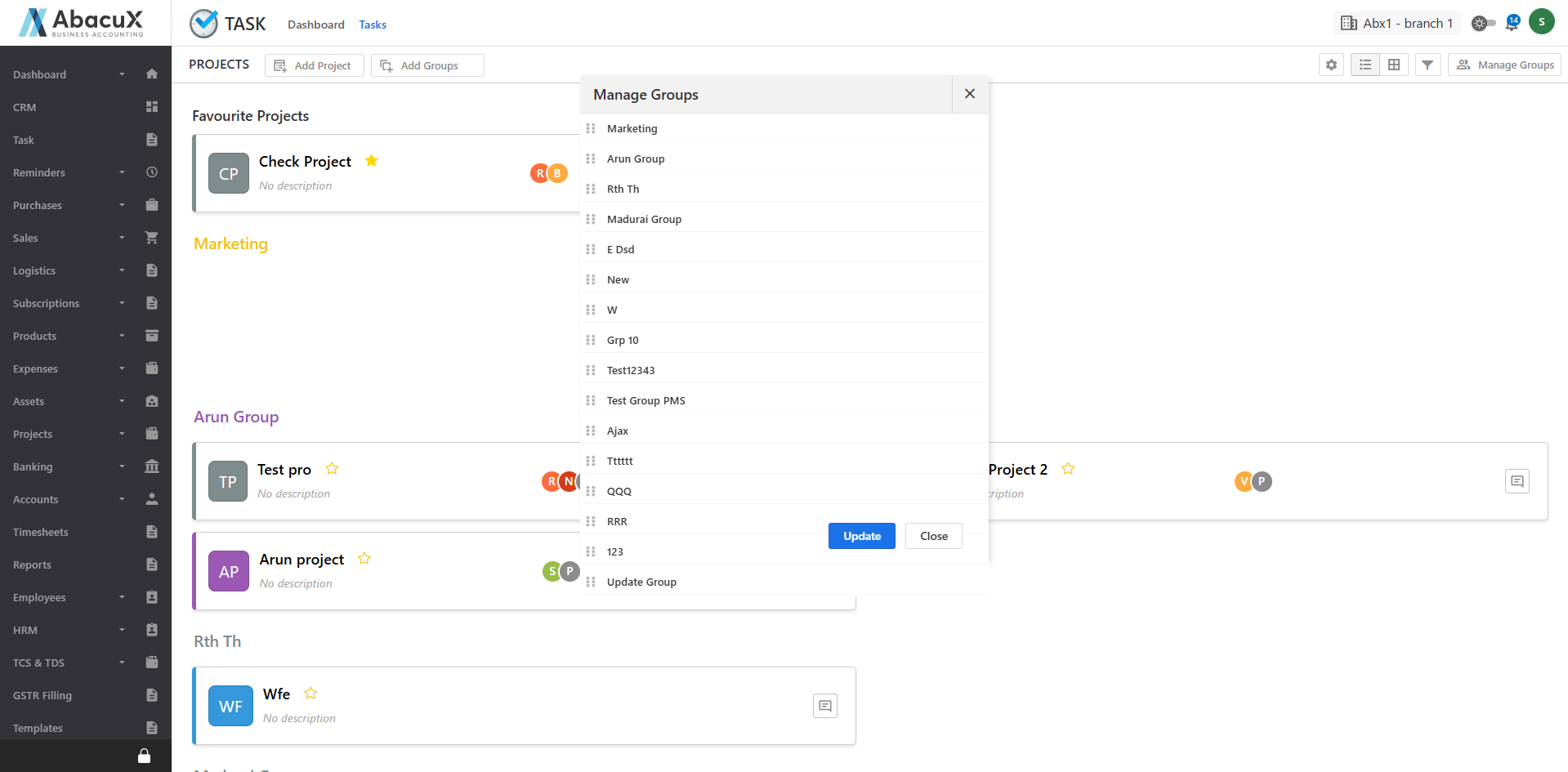
Task: Mark Arun project as favourite
Action: click(364, 559)
